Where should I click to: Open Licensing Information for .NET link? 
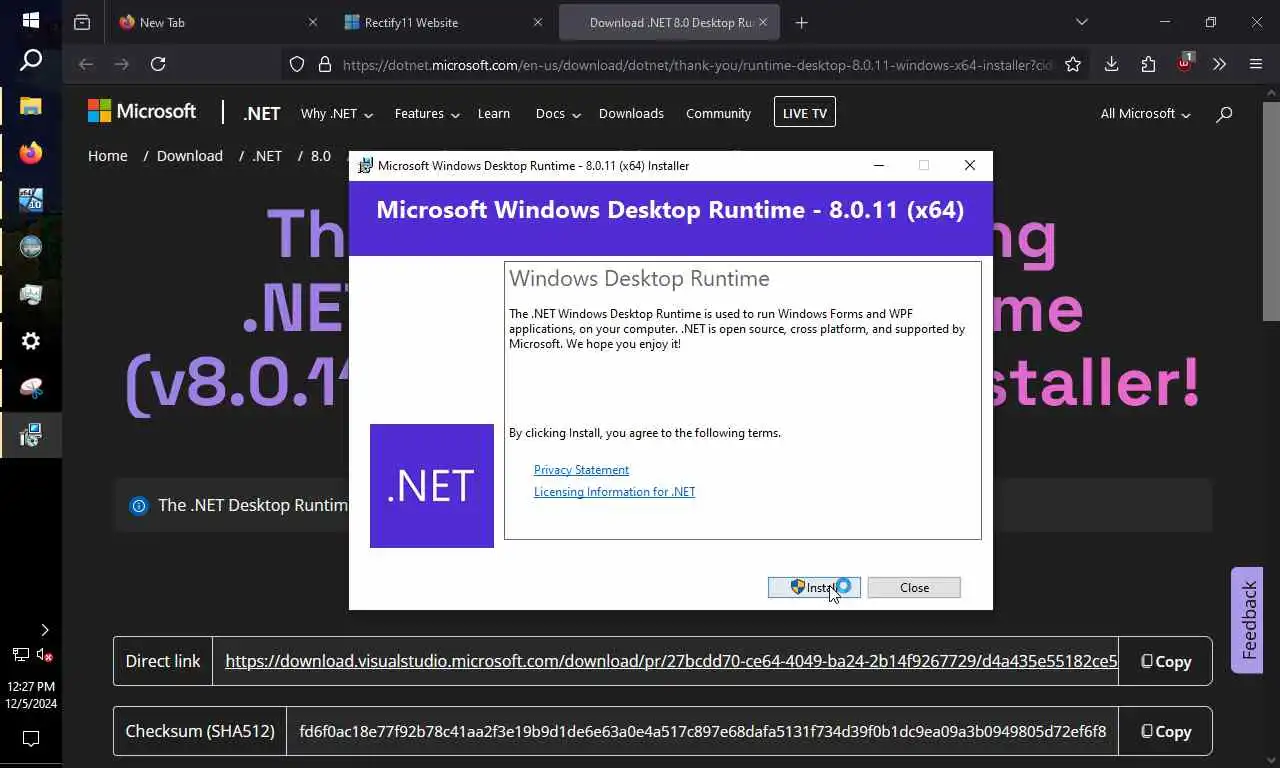pos(614,492)
